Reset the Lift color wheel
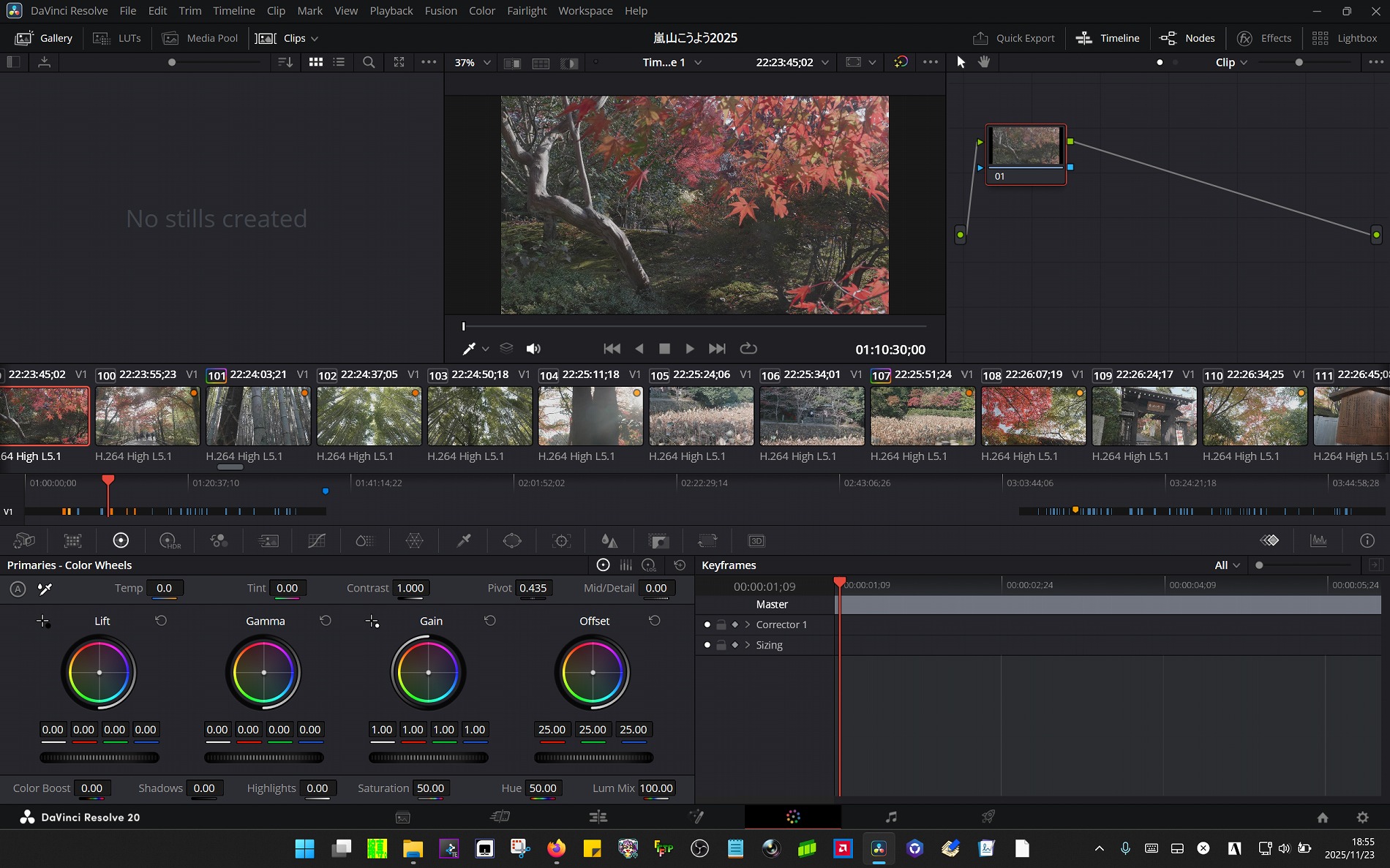Image resolution: width=1390 pixels, height=868 pixels. pos(161,621)
